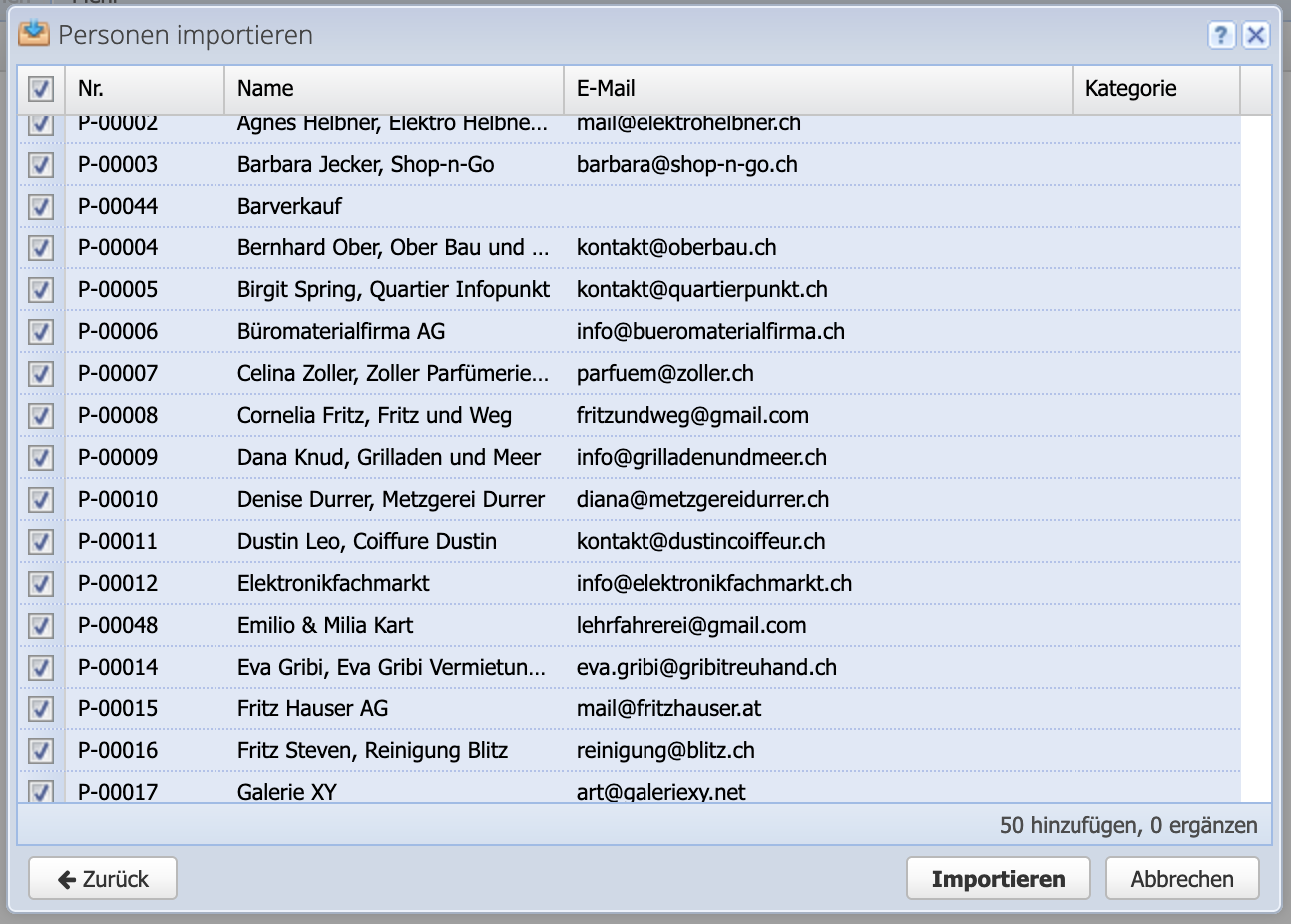The height and width of the screenshot is (924, 1291).
Task: Click the Importieren button
Action: point(997,878)
